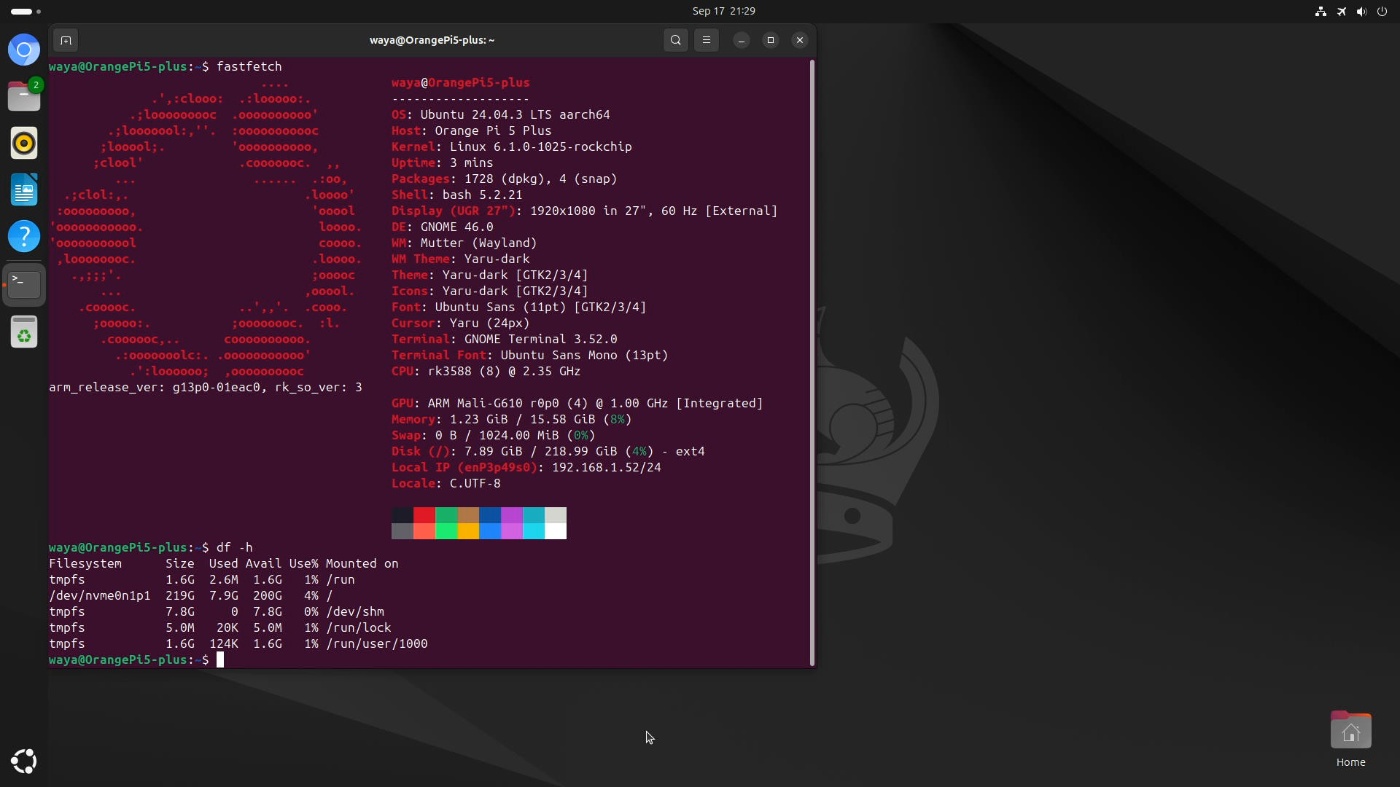Screen dimensions: 1400x787
Task: Click the "Font: Ubuntu Sans (11pt)" line
Action: (x=519, y=307)
